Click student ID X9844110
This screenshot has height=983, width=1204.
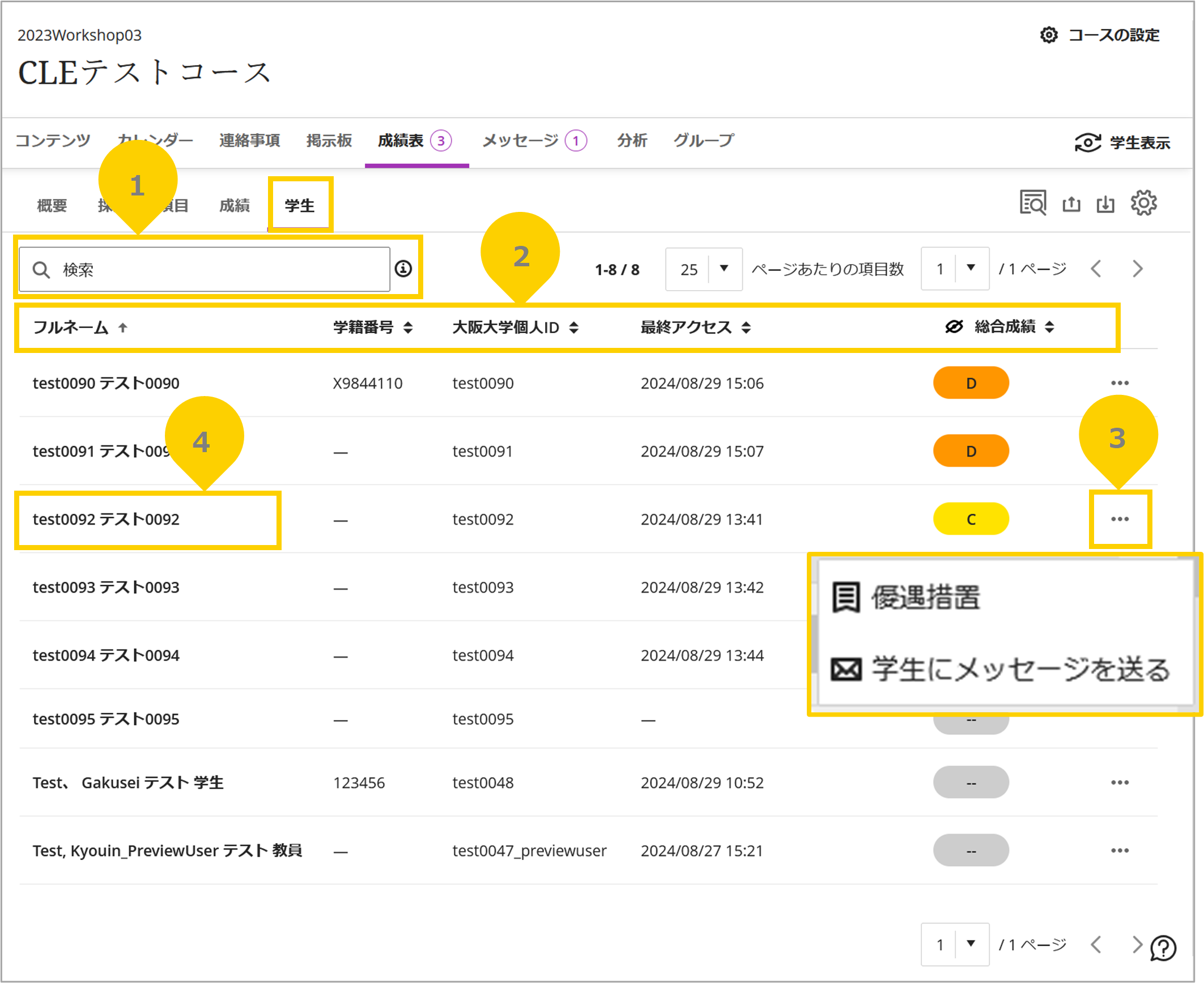(367, 384)
